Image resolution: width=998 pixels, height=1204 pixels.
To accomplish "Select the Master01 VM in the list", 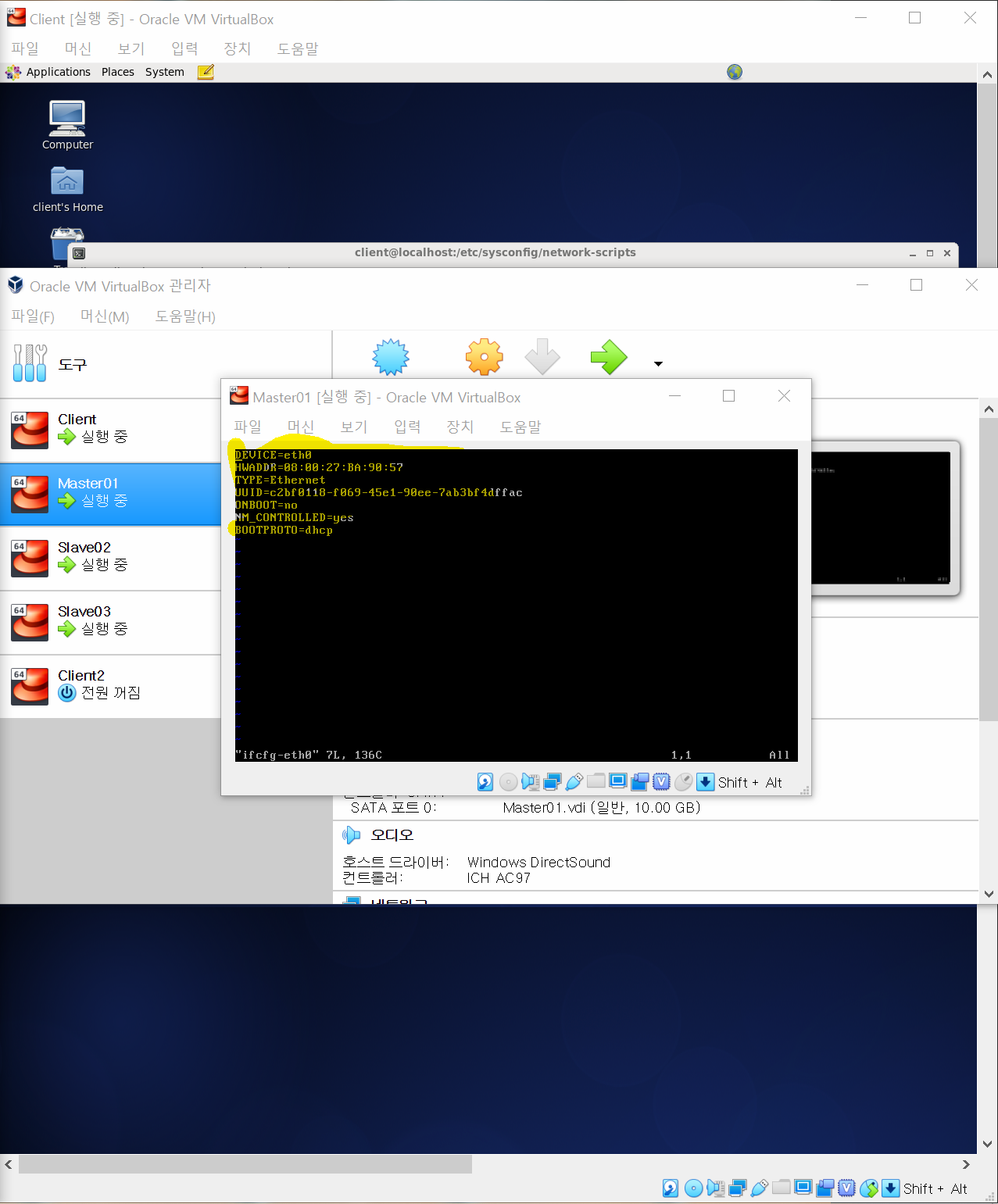I will [x=111, y=494].
